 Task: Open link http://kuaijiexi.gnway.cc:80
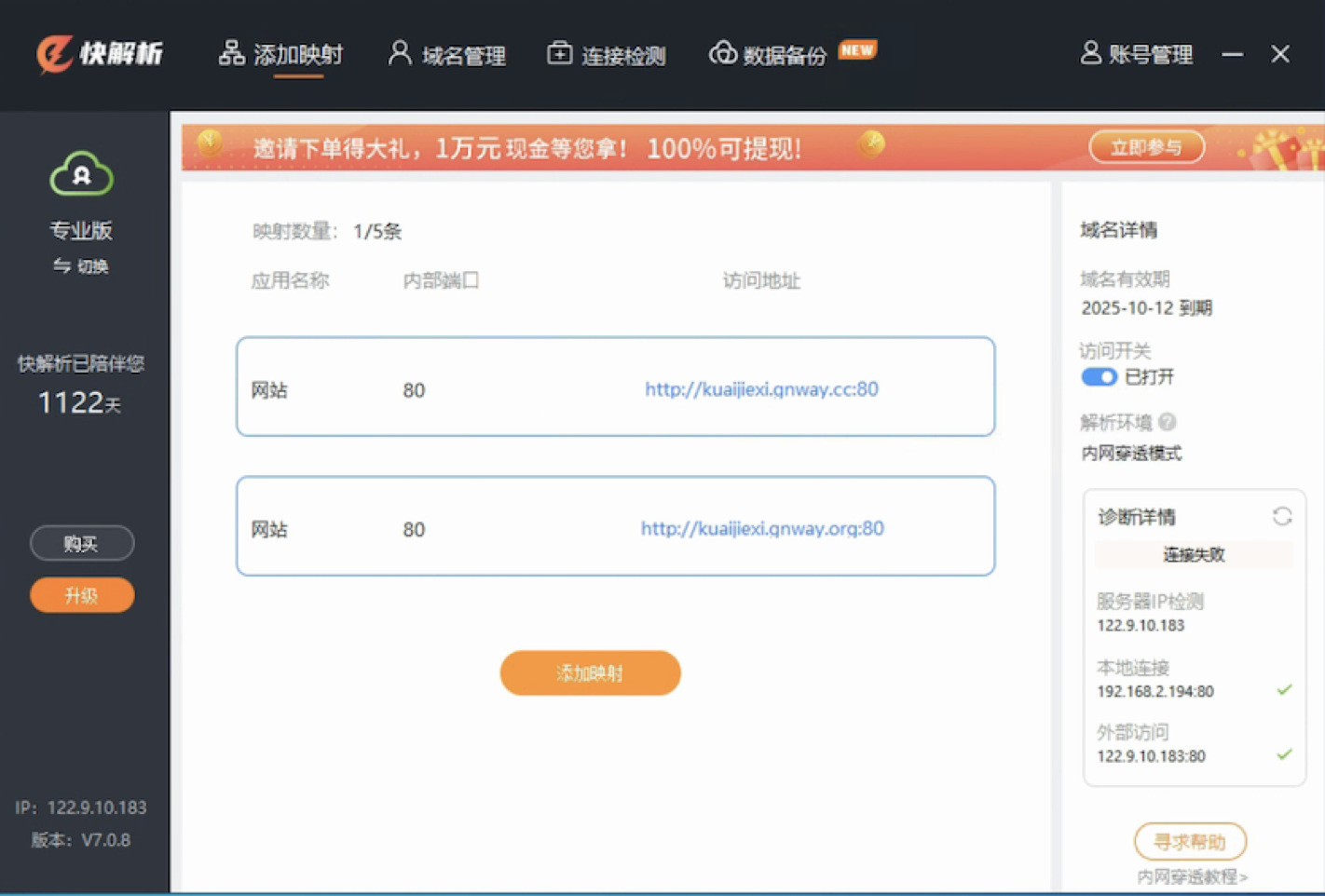(761, 389)
